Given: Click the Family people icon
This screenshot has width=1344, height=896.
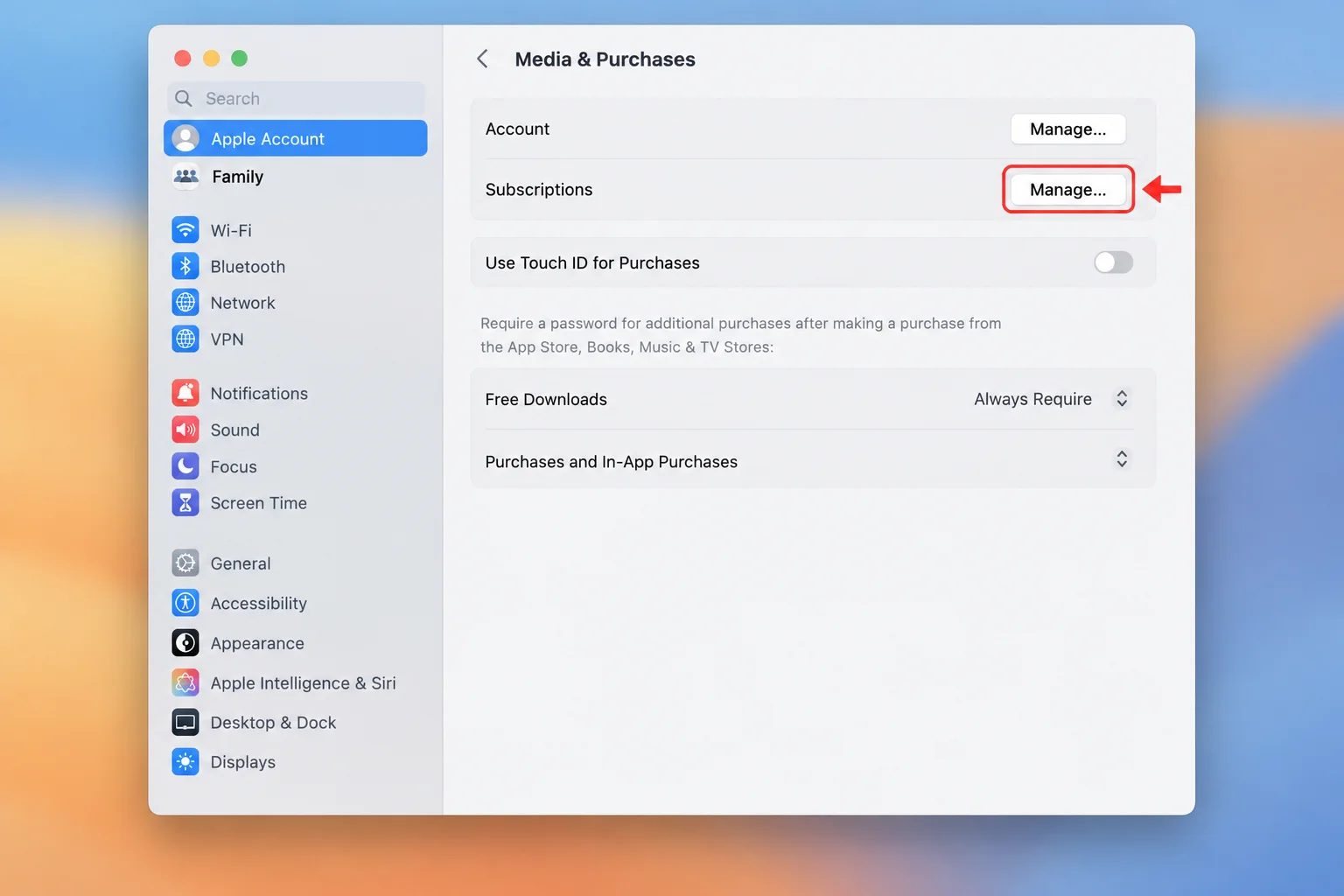Looking at the screenshot, I should (x=185, y=177).
